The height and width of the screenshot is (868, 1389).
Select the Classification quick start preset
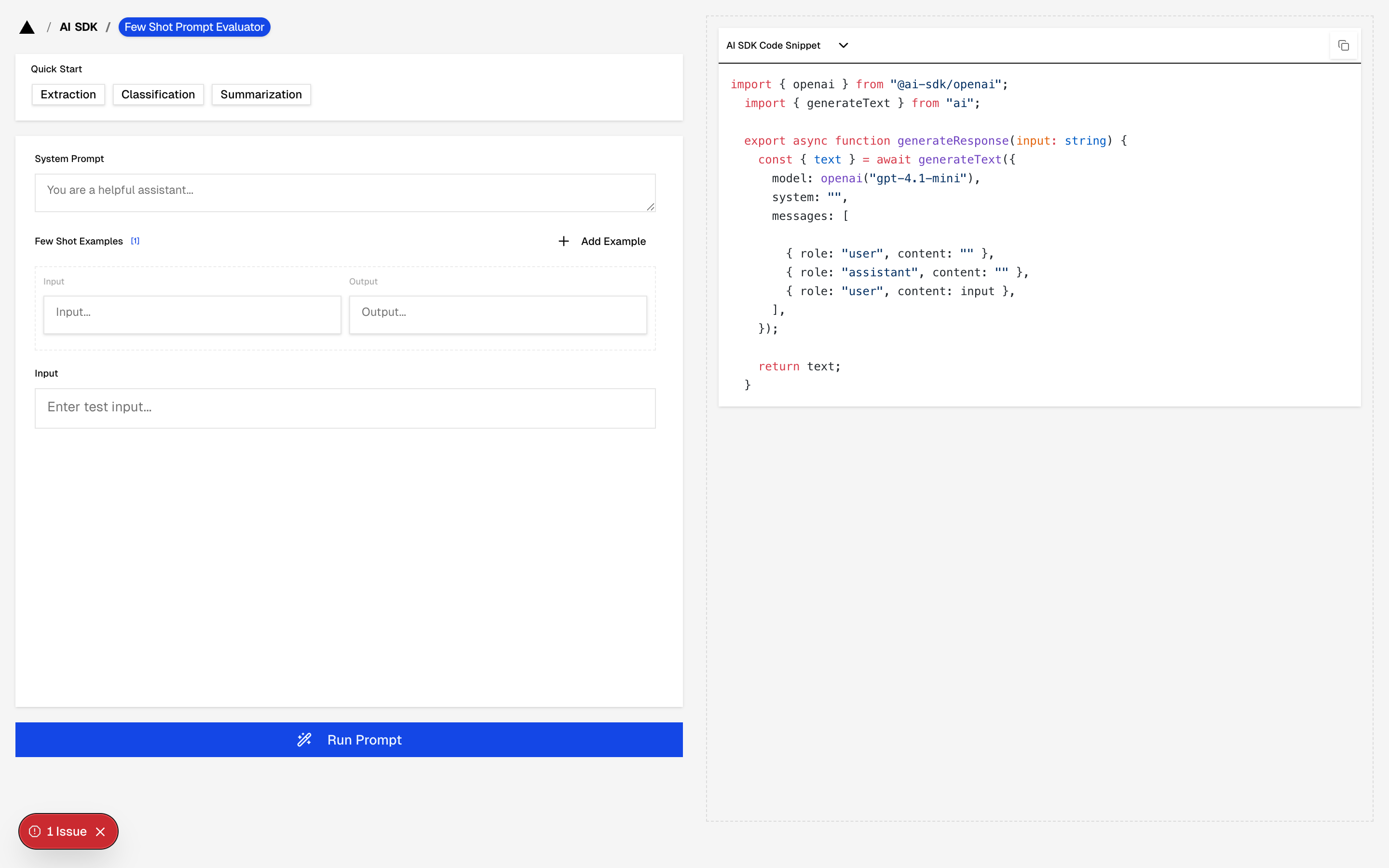[x=158, y=95]
